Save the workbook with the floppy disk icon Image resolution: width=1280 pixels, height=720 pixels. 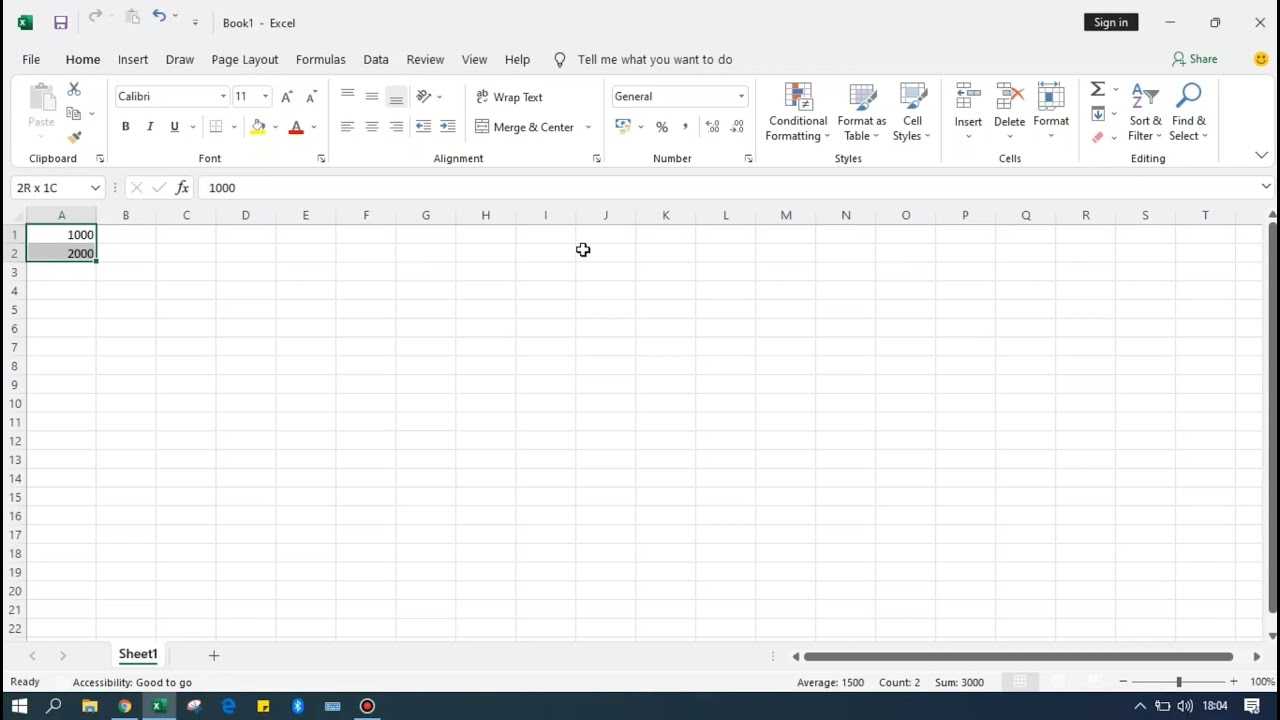click(61, 22)
